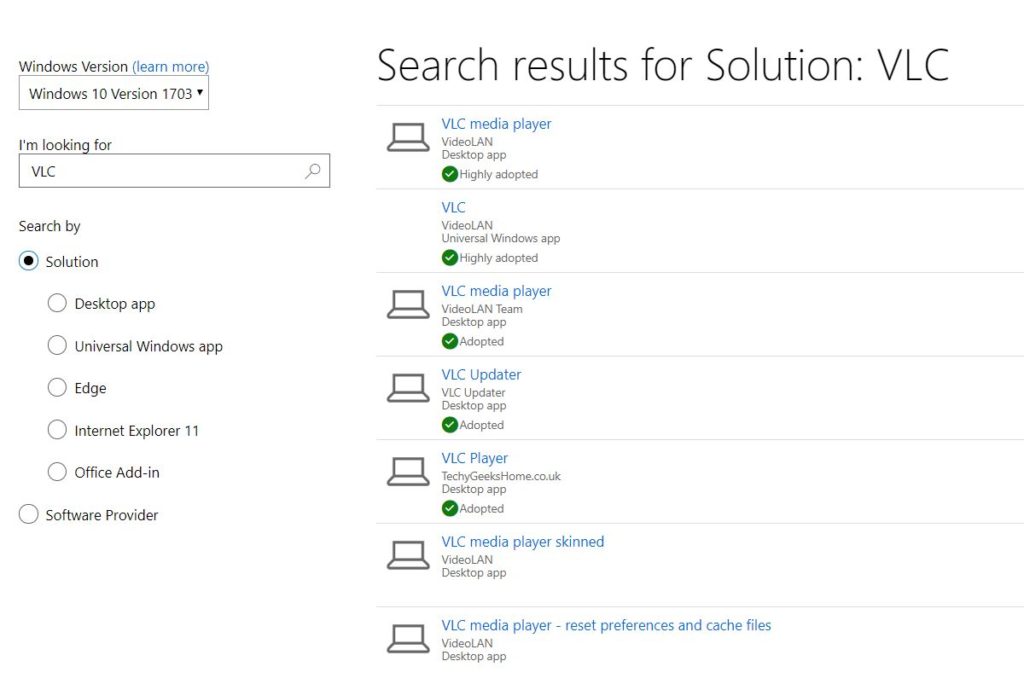This screenshot has width=1024, height=690.
Task: Click the laptop icon beside the reset preferences result
Action: 408,638
